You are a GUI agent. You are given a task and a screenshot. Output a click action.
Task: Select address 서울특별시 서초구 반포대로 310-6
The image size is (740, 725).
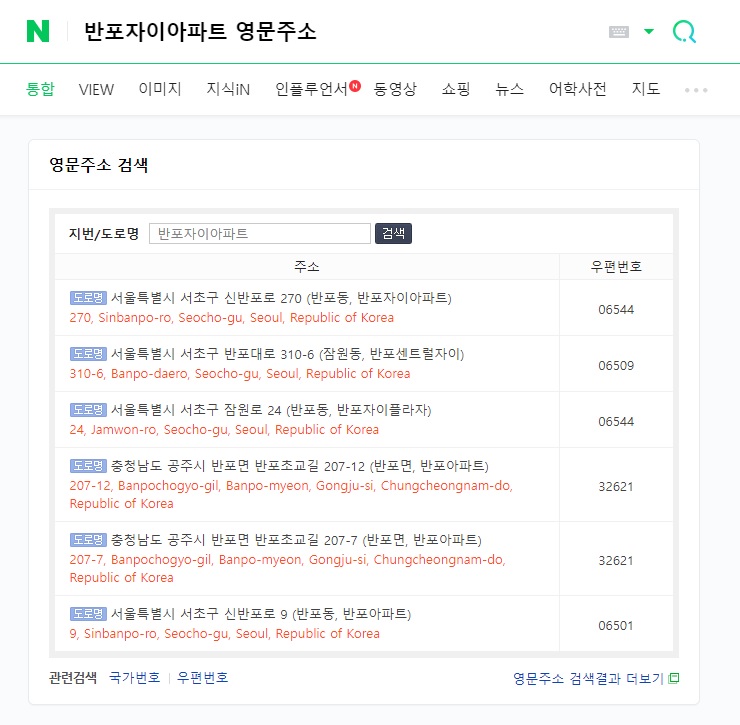click(287, 354)
